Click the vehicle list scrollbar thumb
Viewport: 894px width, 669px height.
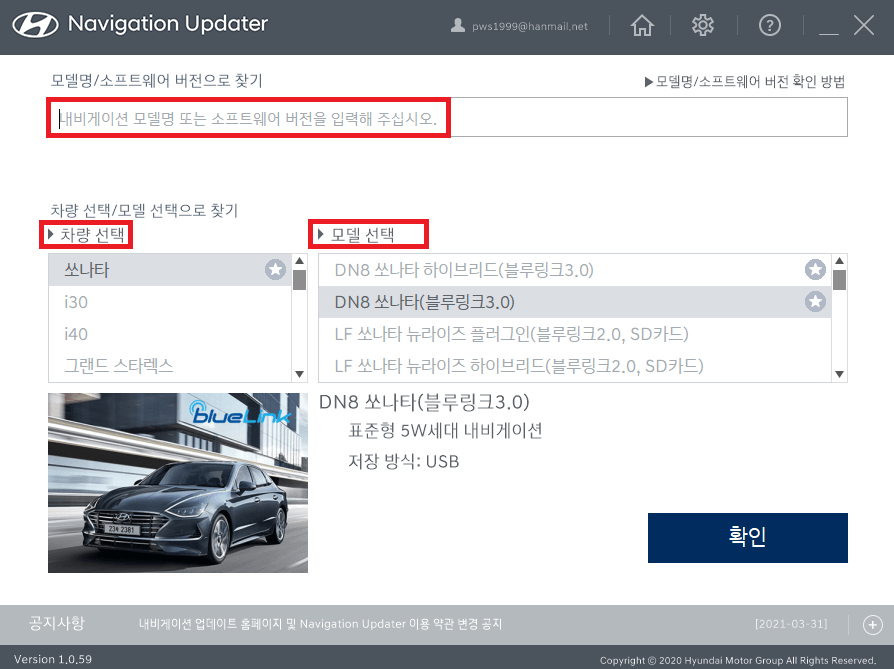pos(299,280)
